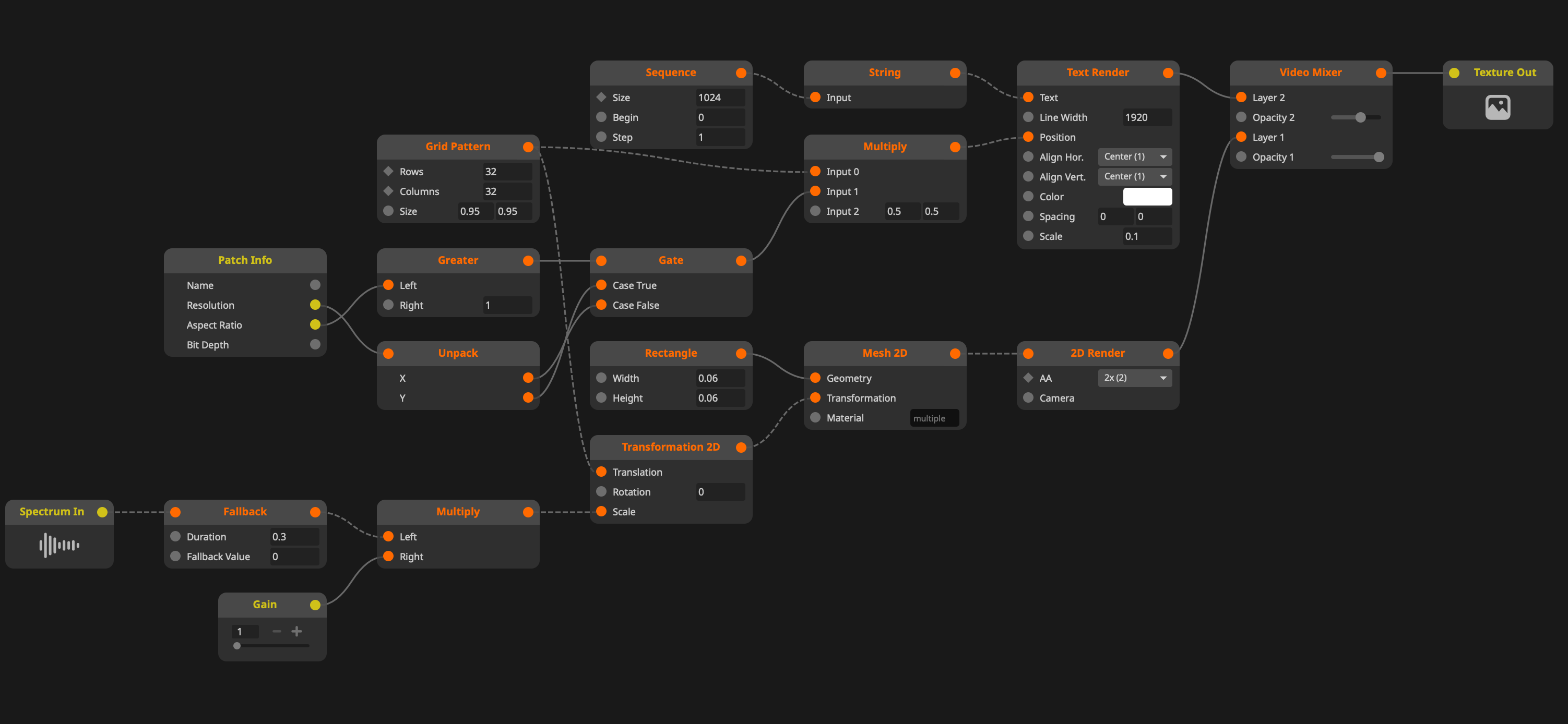Click the Gain plus increment icon

pyautogui.click(x=296, y=632)
